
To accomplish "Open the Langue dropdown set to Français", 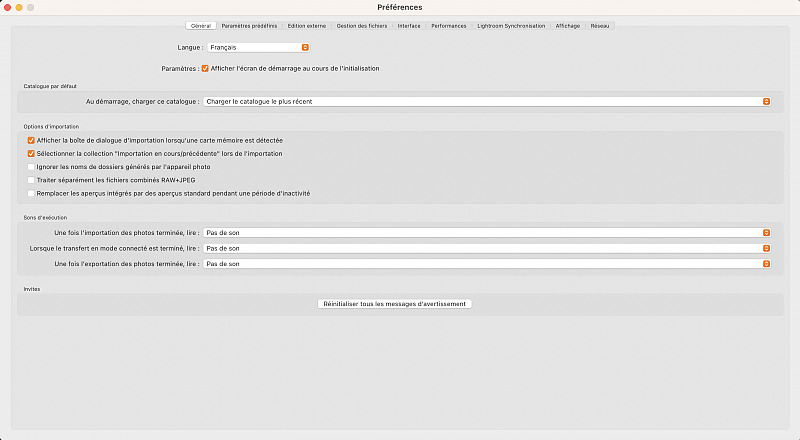I will [x=259, y=47].
